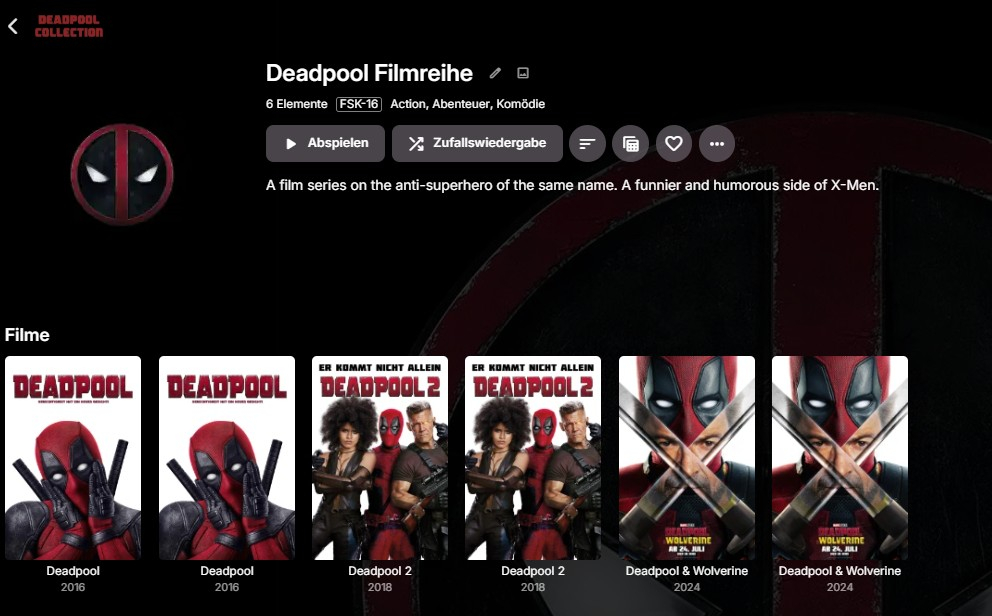Select the 'Deadpool Filmreihe' heading
This screenshot has height=616, width=992.
point(369,73)
